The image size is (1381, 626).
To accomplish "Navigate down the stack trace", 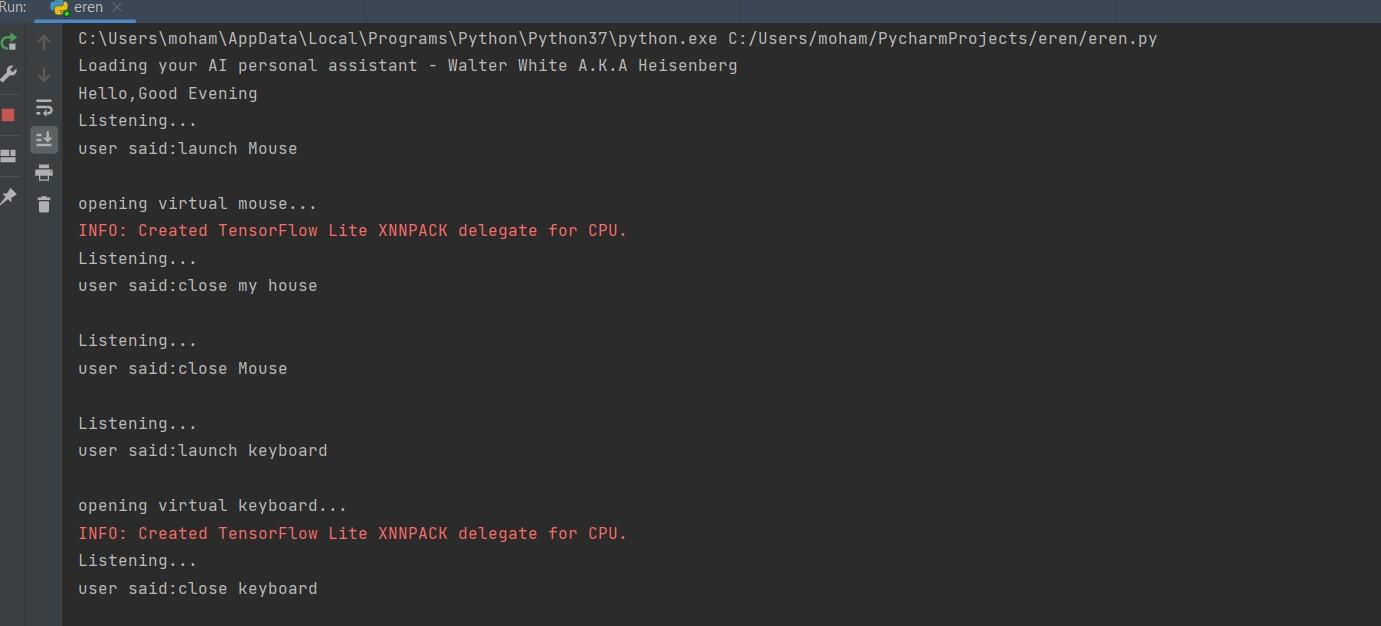I will tap(43, 73).
